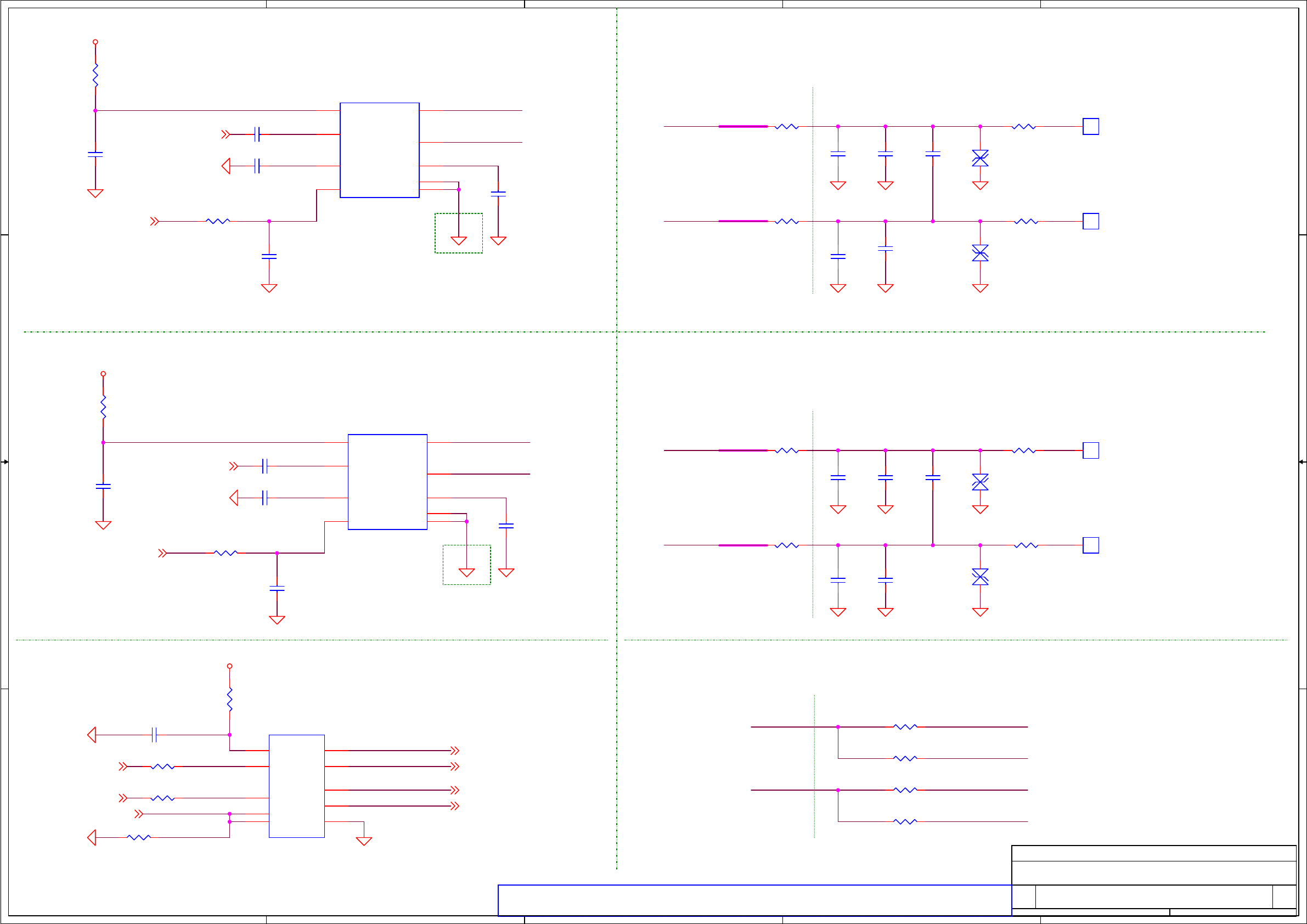Click the power terminal circle above bottom-left IC
This screenshot has width=1307, height=924.
click(229, 666)
